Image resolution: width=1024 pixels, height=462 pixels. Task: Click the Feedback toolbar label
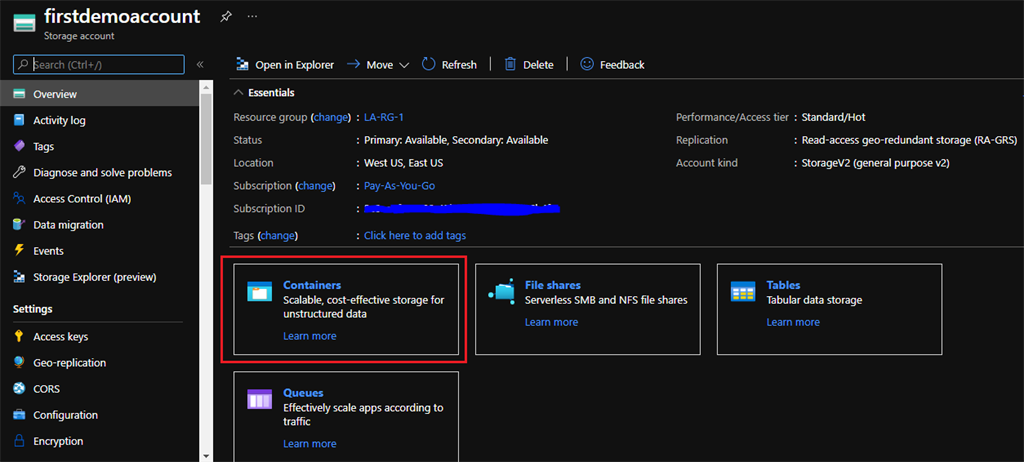[622, 65]
